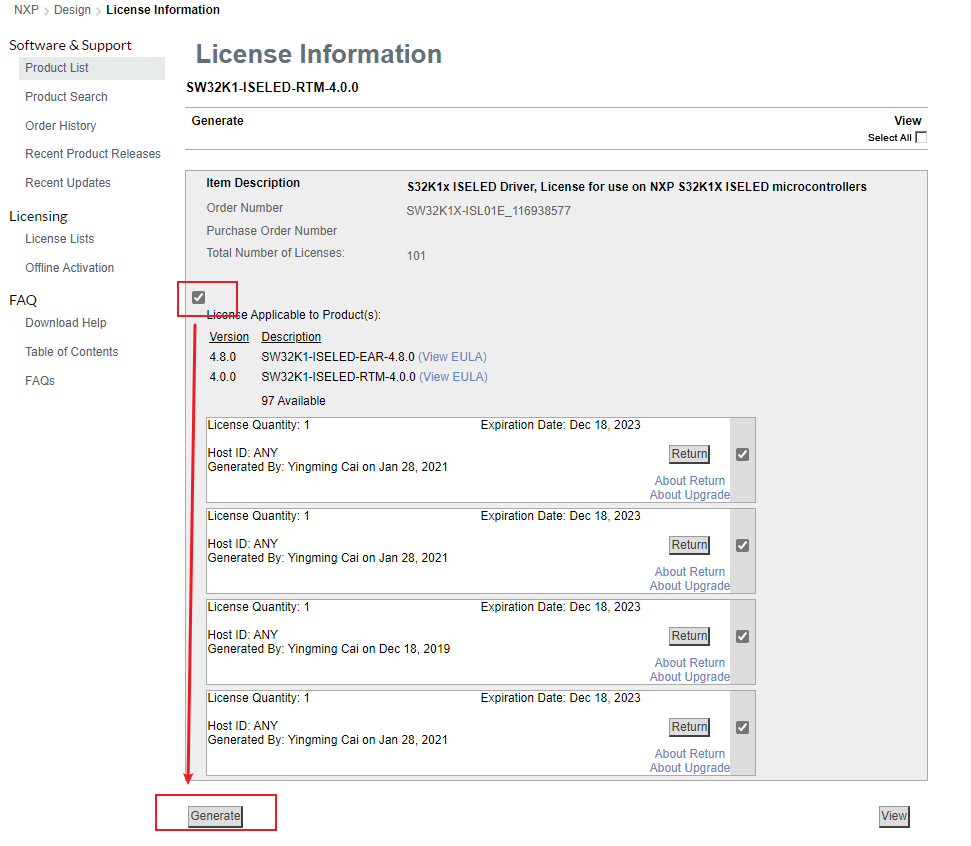This screenshot has width=971, height=846.
Task: Click Return on second license entry
Action: coord(689,545)
